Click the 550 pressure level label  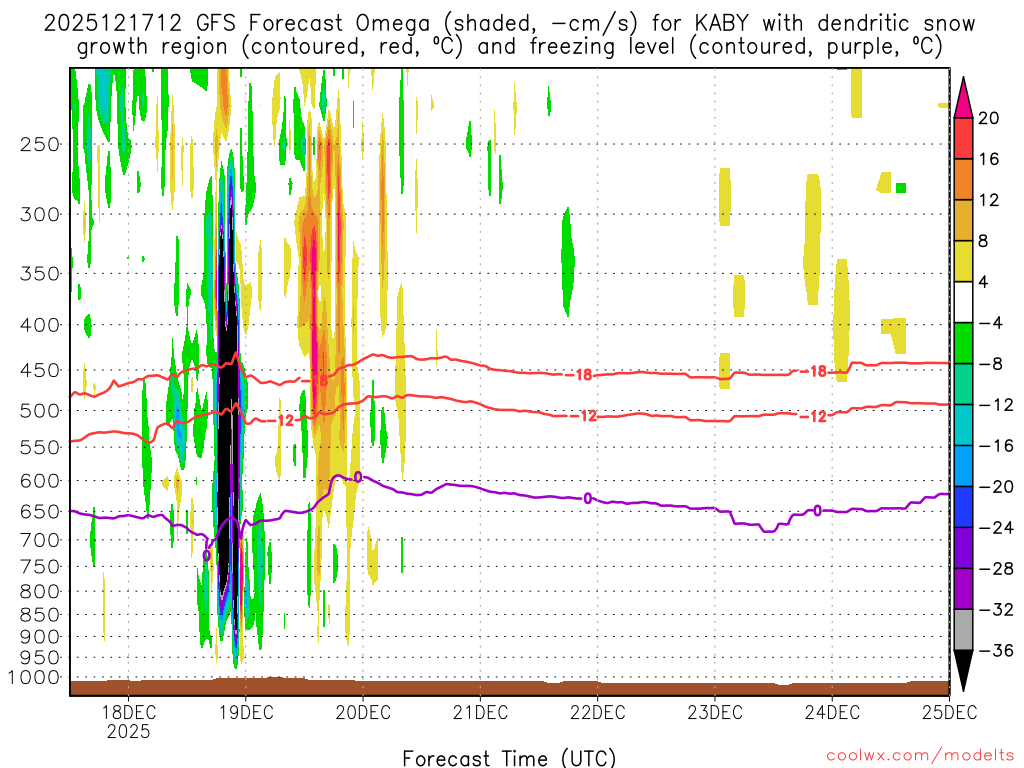coord(40,447)
